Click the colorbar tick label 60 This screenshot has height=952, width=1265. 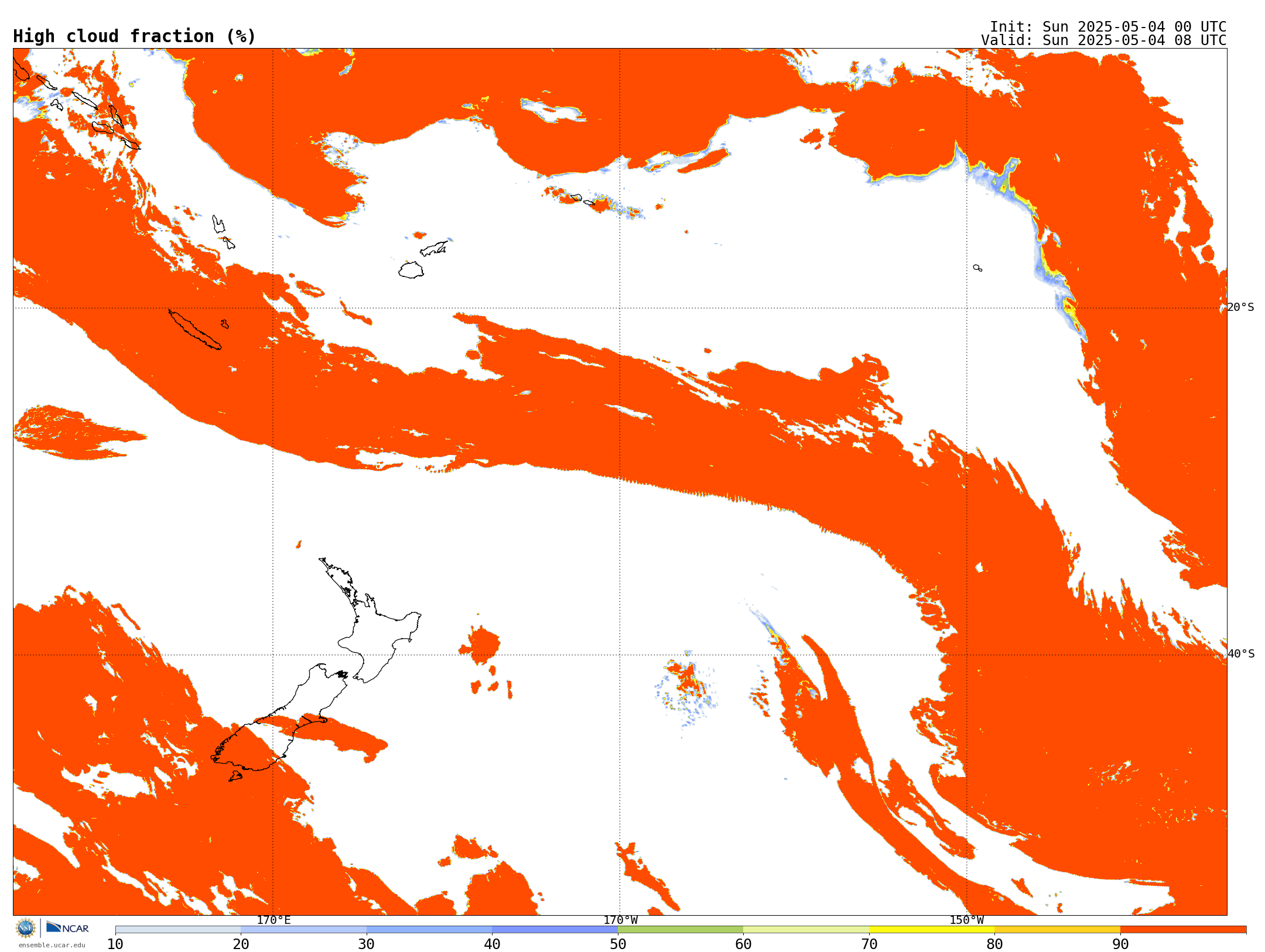pyautogui.click(x=743, y=944)
